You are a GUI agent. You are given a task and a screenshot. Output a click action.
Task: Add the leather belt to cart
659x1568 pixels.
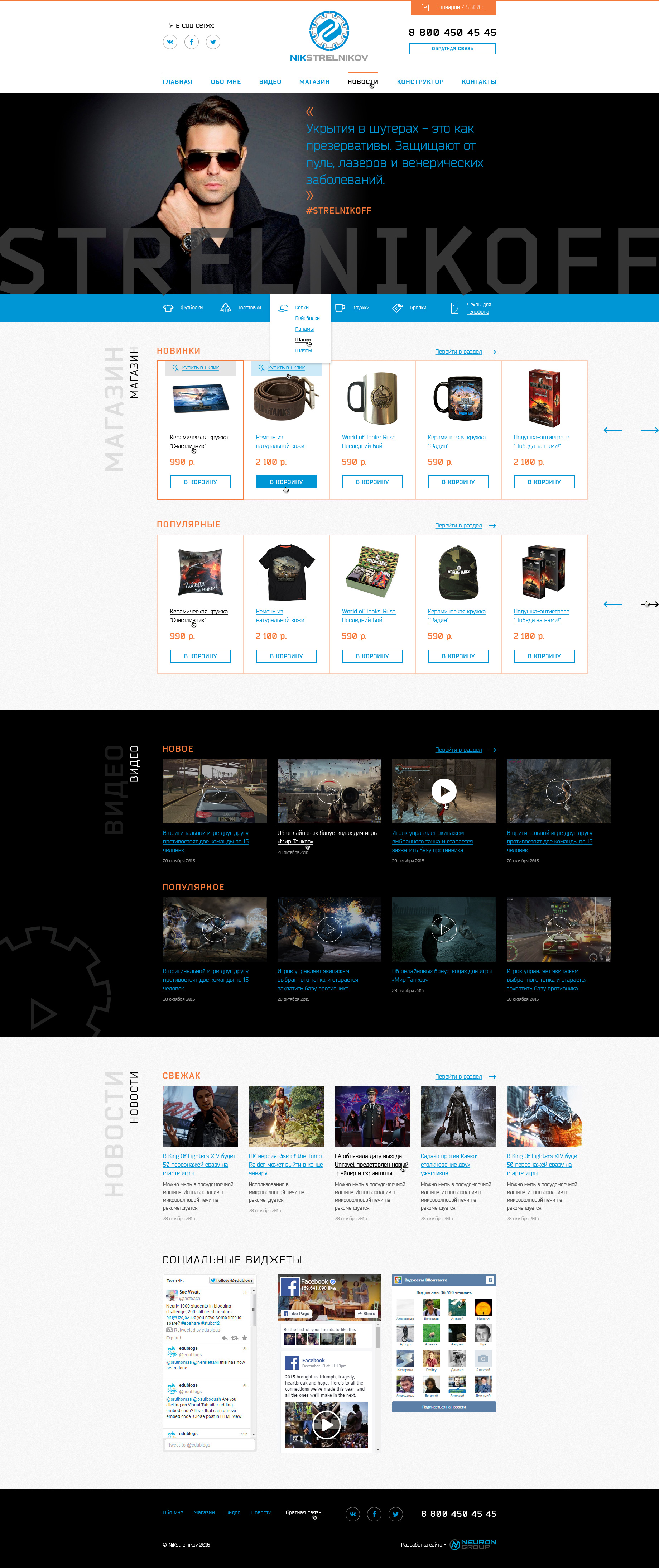point(286,482)
